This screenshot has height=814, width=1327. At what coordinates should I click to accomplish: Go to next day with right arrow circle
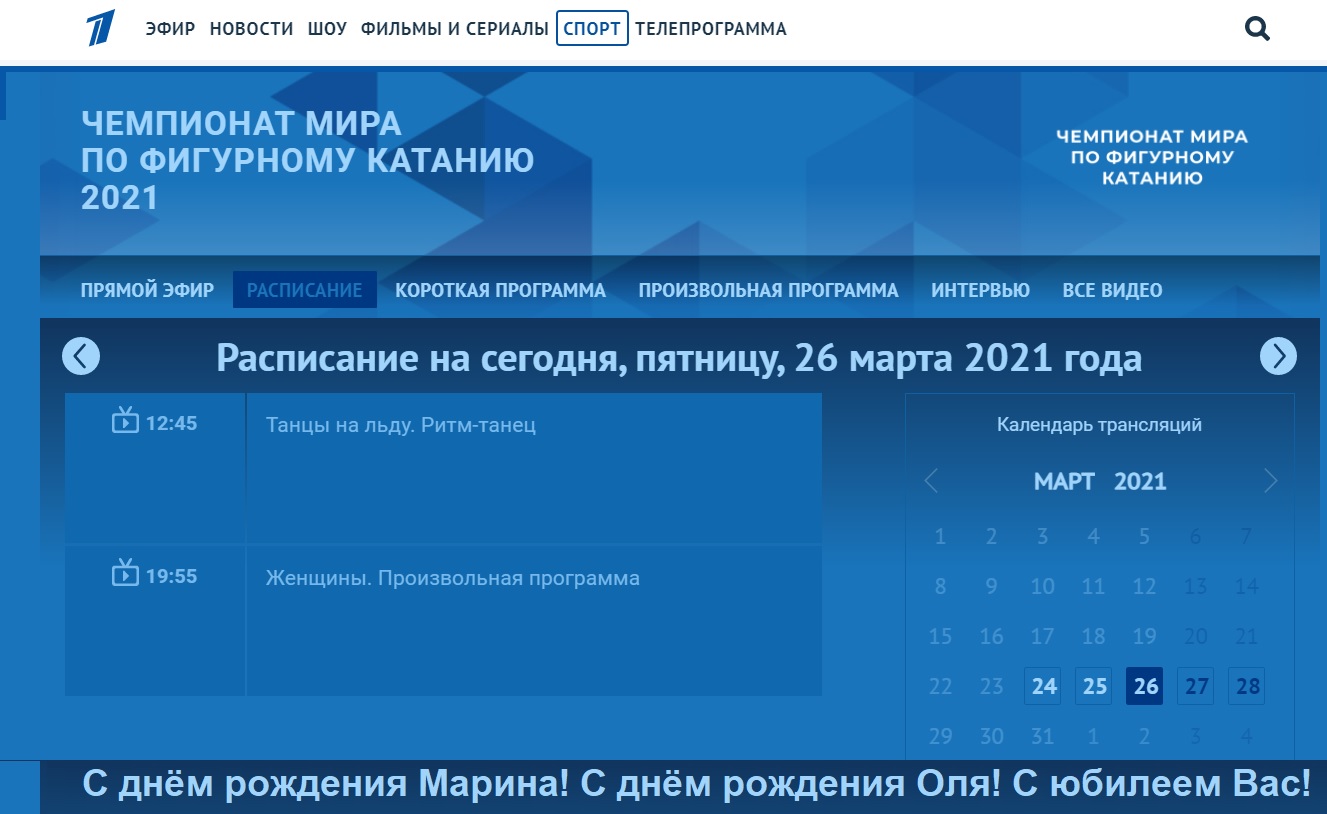[1278, 356]
